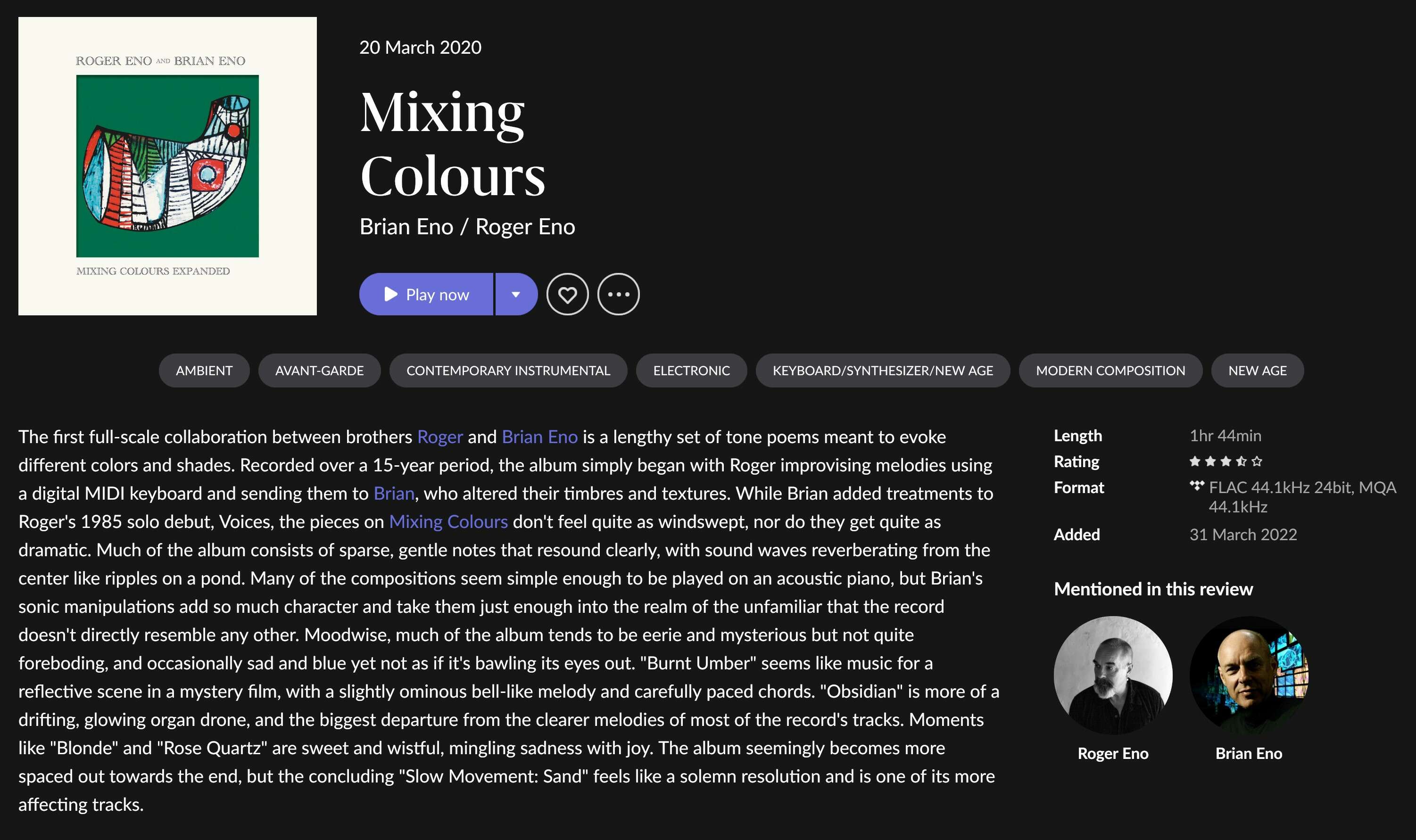Follow the Roger link in the review
1416x840 pixels.
click(440, 437)
